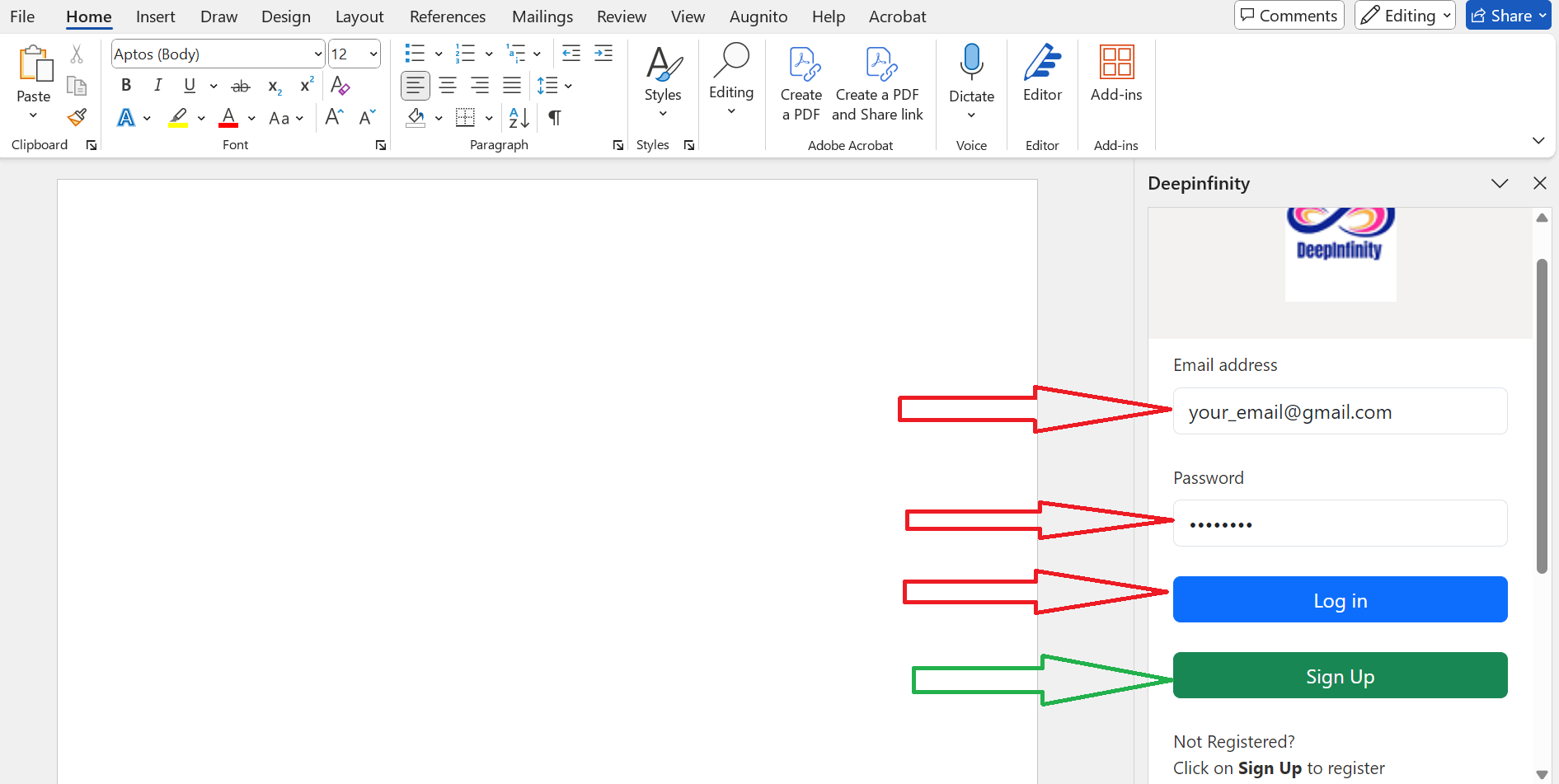The height and width of the screenshot is (784, 1559).
Task: Toggle Show/Hide paragraph marks
Action: tap(555, 118)
